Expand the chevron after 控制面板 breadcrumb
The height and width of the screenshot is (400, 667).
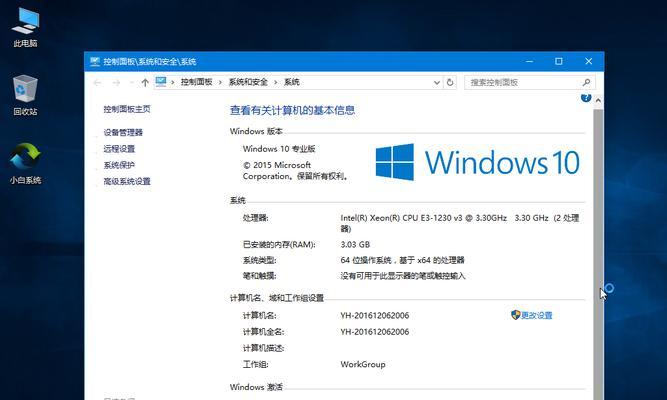pyautogui.click(x=220, y=83)
